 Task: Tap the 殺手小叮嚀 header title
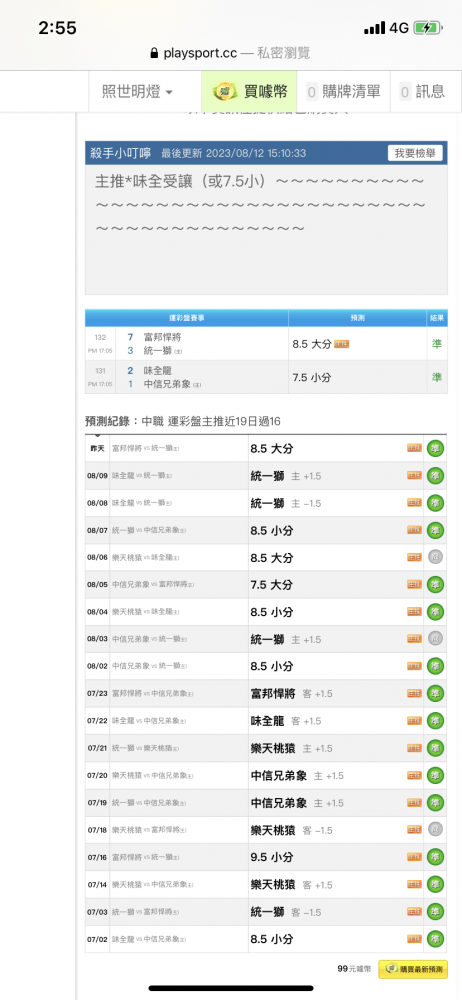(121, 153)
